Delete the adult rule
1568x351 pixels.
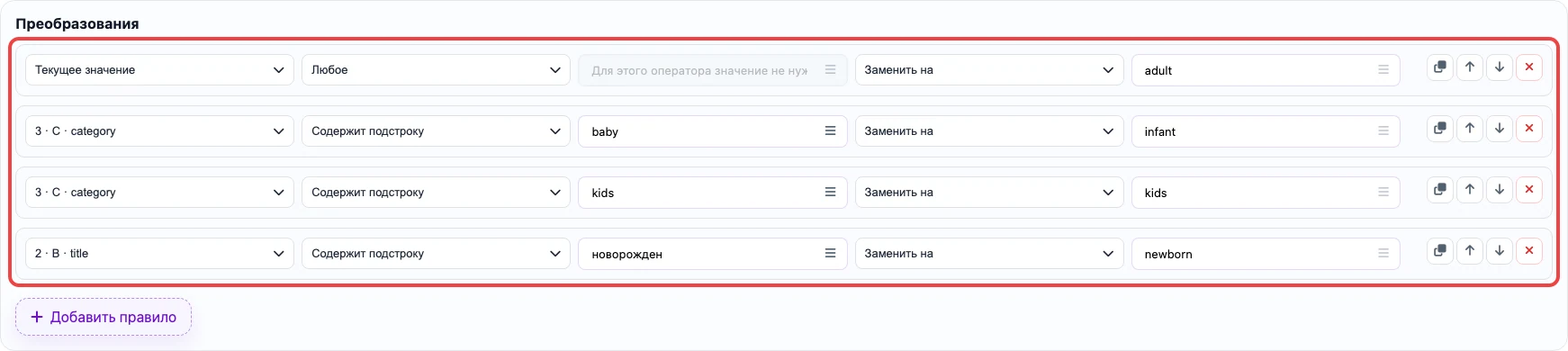click(1529, 67)
